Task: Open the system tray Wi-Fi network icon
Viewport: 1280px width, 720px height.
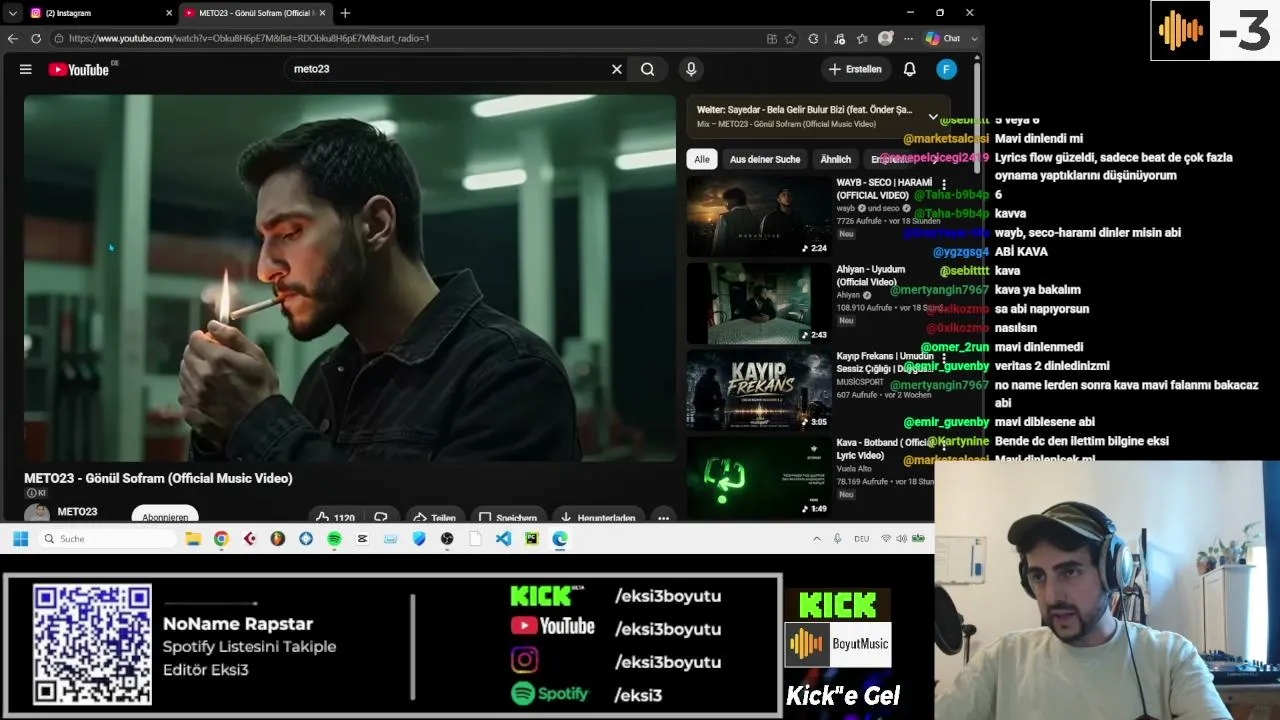Action: [886, 539]
